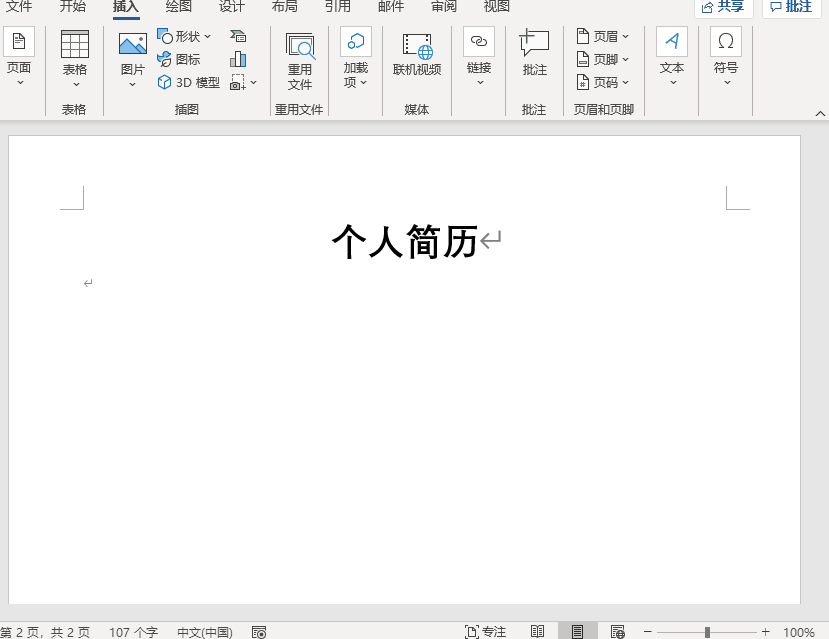Screen dimensions: 829x639
Task: Click the 共享 share button
Action: tap(722, 6)
